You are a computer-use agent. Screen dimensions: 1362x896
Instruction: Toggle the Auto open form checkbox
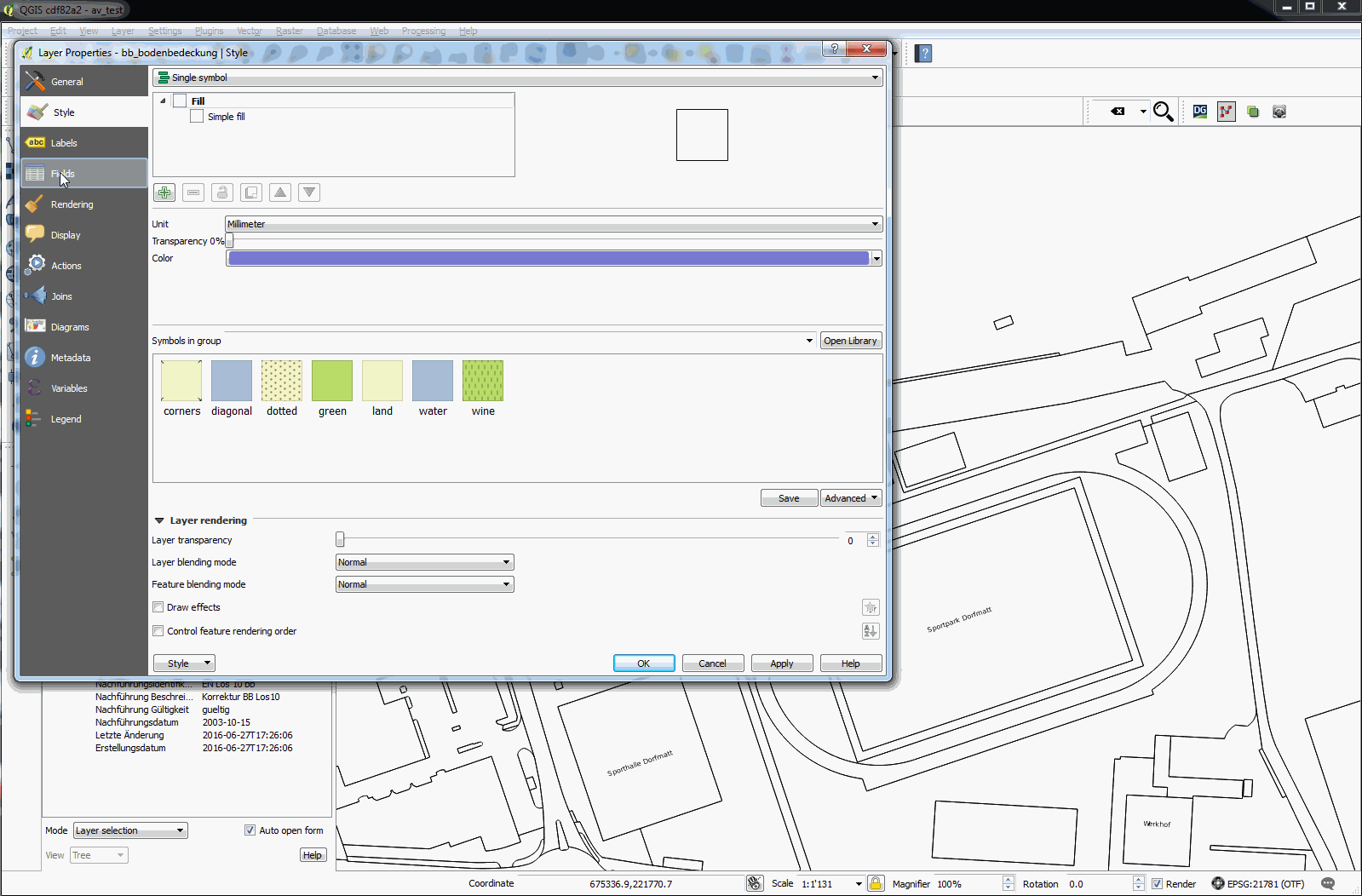(250, 830)
